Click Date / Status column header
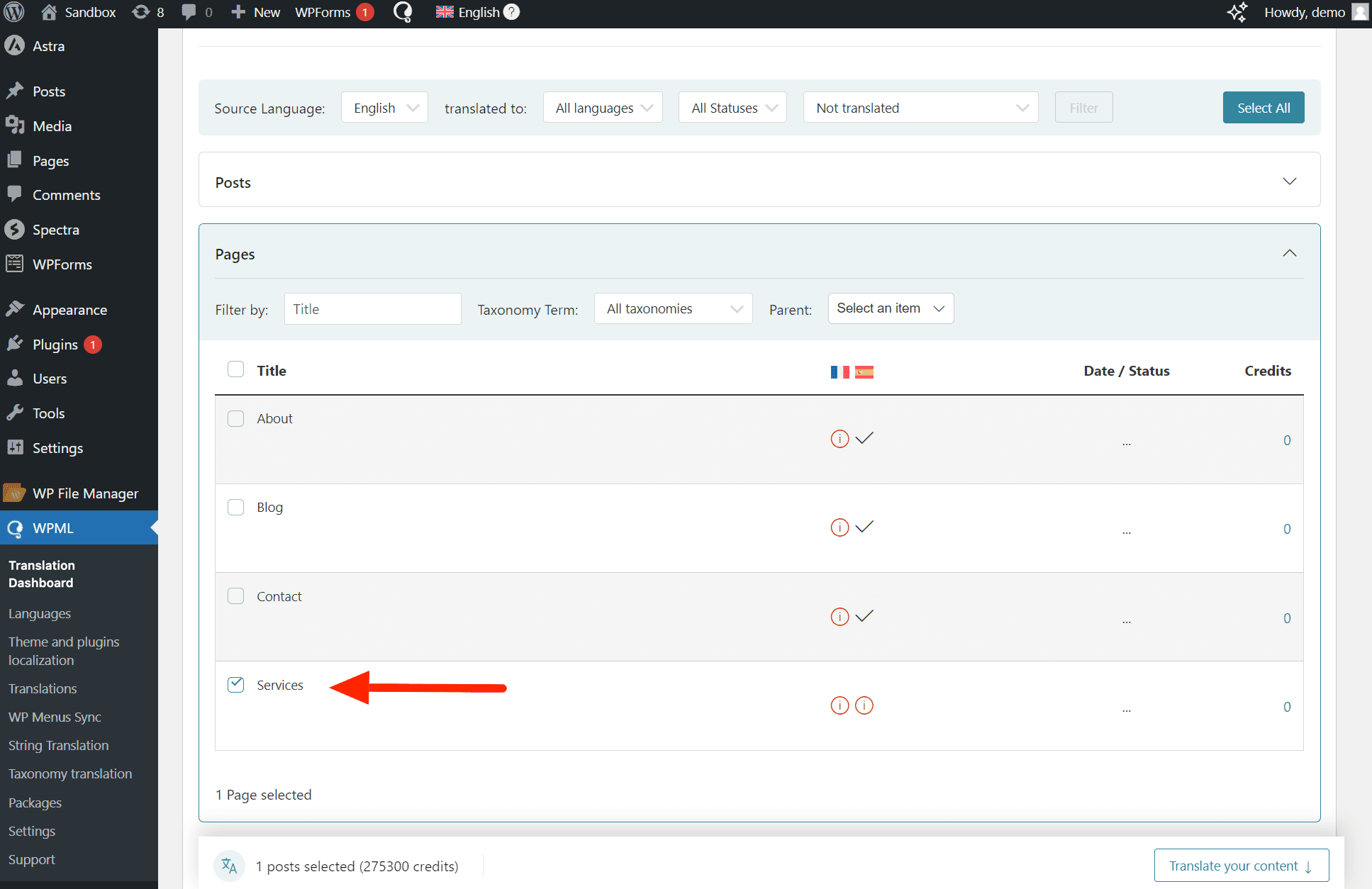The width and height of the screenshot is (1372, 889). [1127, 371]
